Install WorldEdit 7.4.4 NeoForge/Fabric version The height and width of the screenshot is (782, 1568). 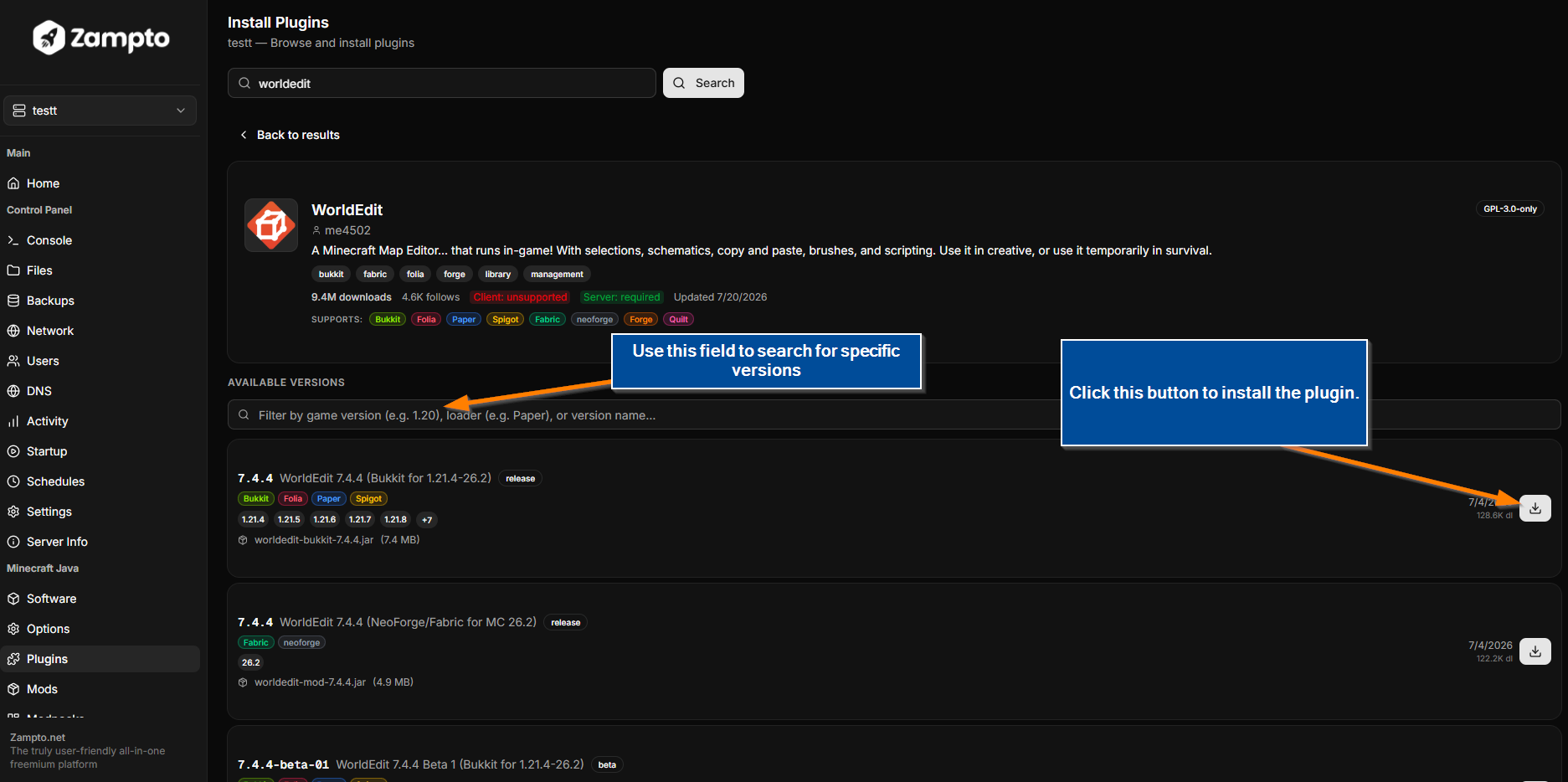[1535, 651]
